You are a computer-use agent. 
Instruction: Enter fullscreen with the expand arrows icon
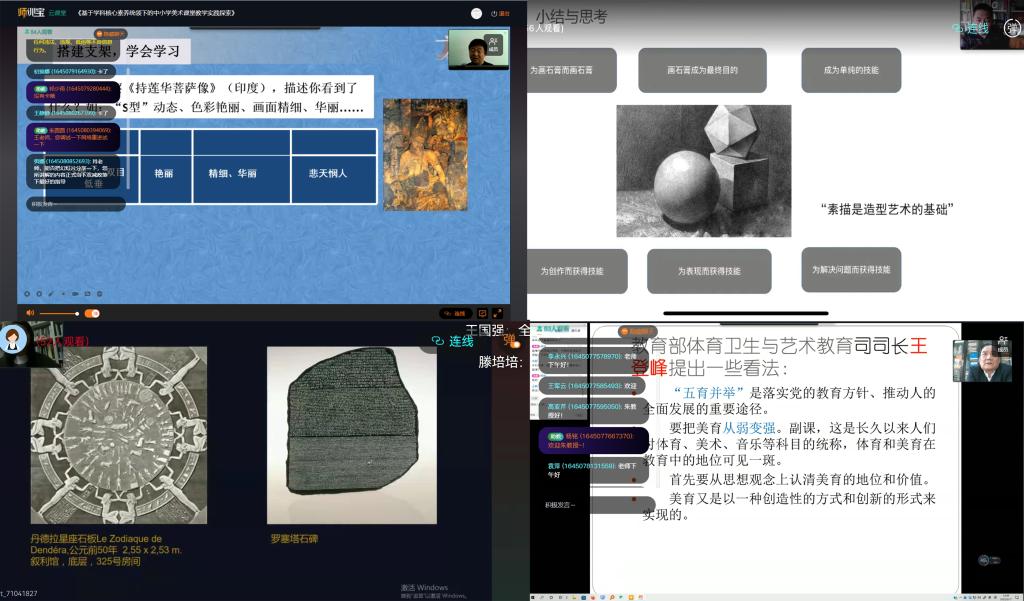coord(498,314)
